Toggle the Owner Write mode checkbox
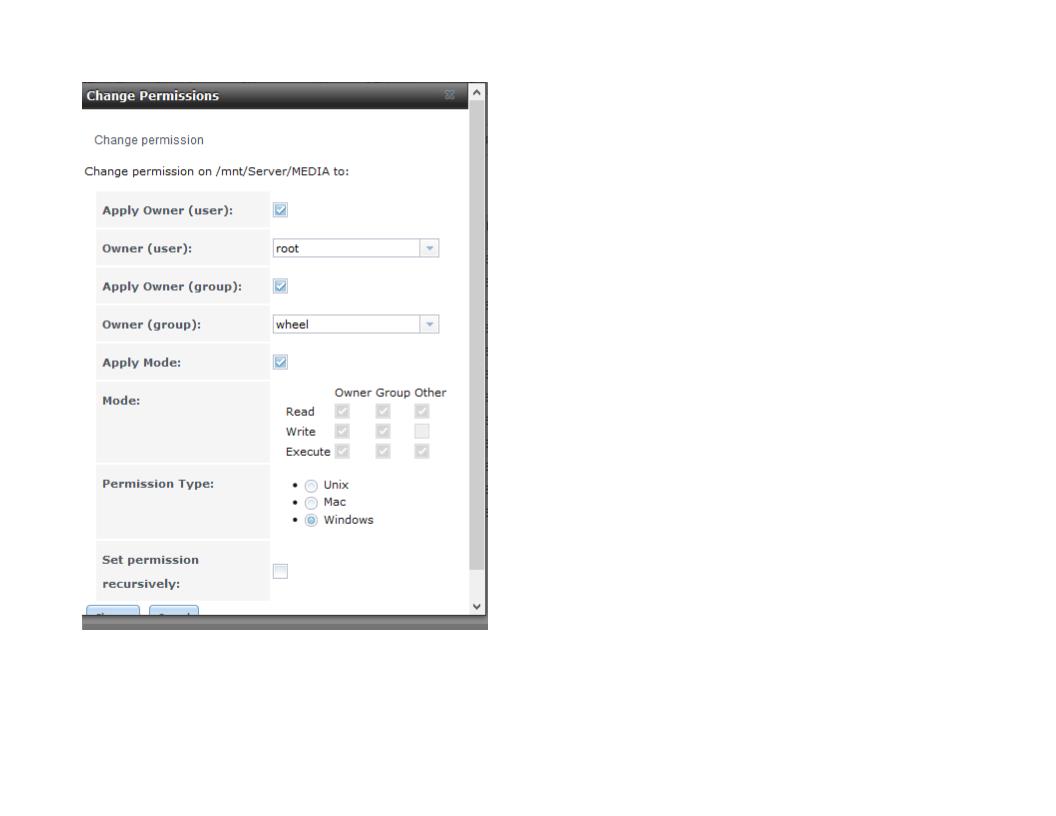 [342, 431]
